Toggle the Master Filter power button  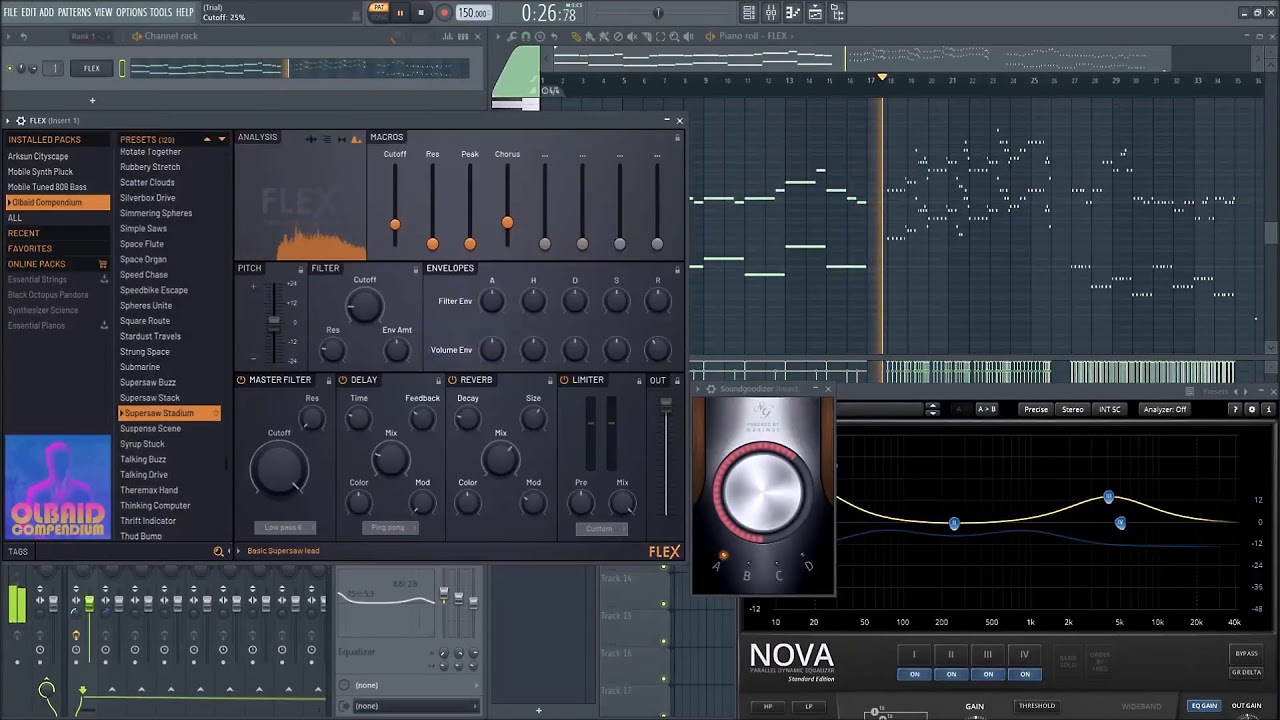(x=242, y=380)
